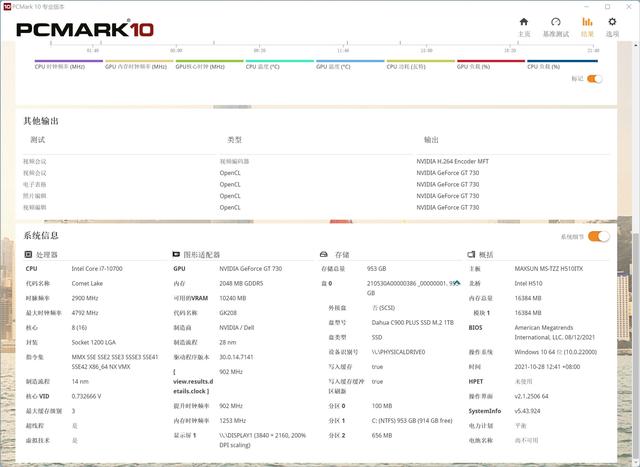Click the 2021-10-28 12:41 time value
640x467 pixels.
(547, 367)
